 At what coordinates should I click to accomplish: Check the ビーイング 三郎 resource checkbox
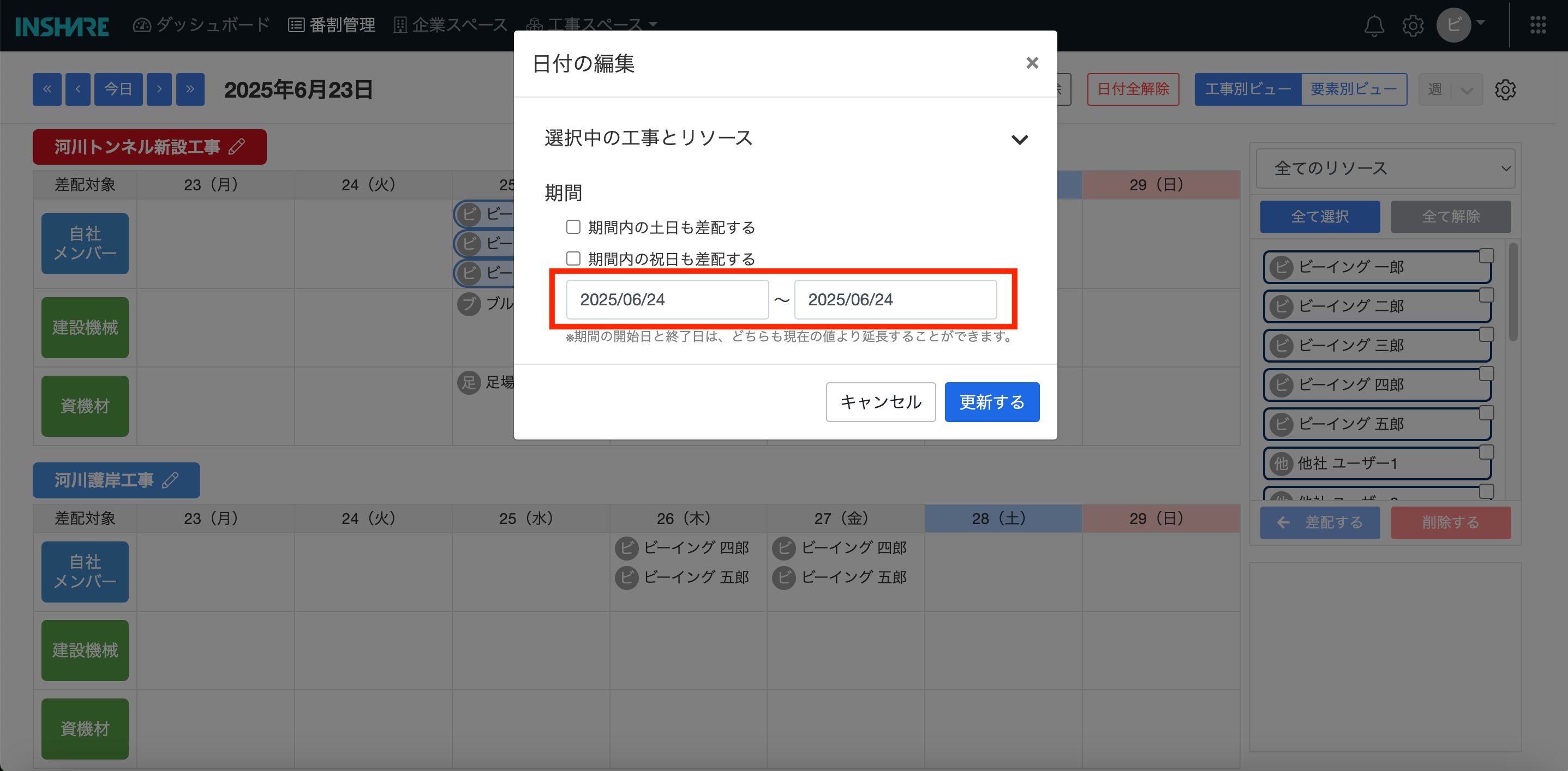1486,334
